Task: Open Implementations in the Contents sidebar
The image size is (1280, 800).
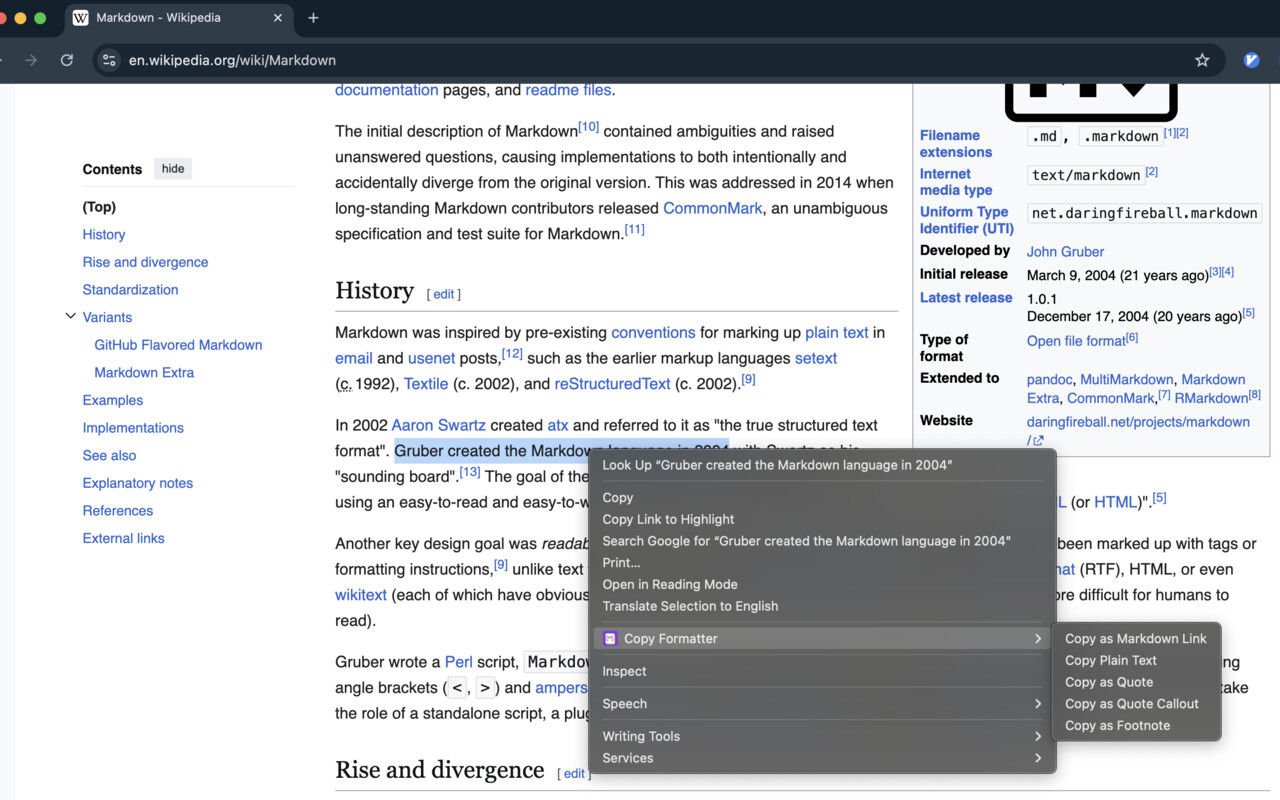Action: point(133,428)
